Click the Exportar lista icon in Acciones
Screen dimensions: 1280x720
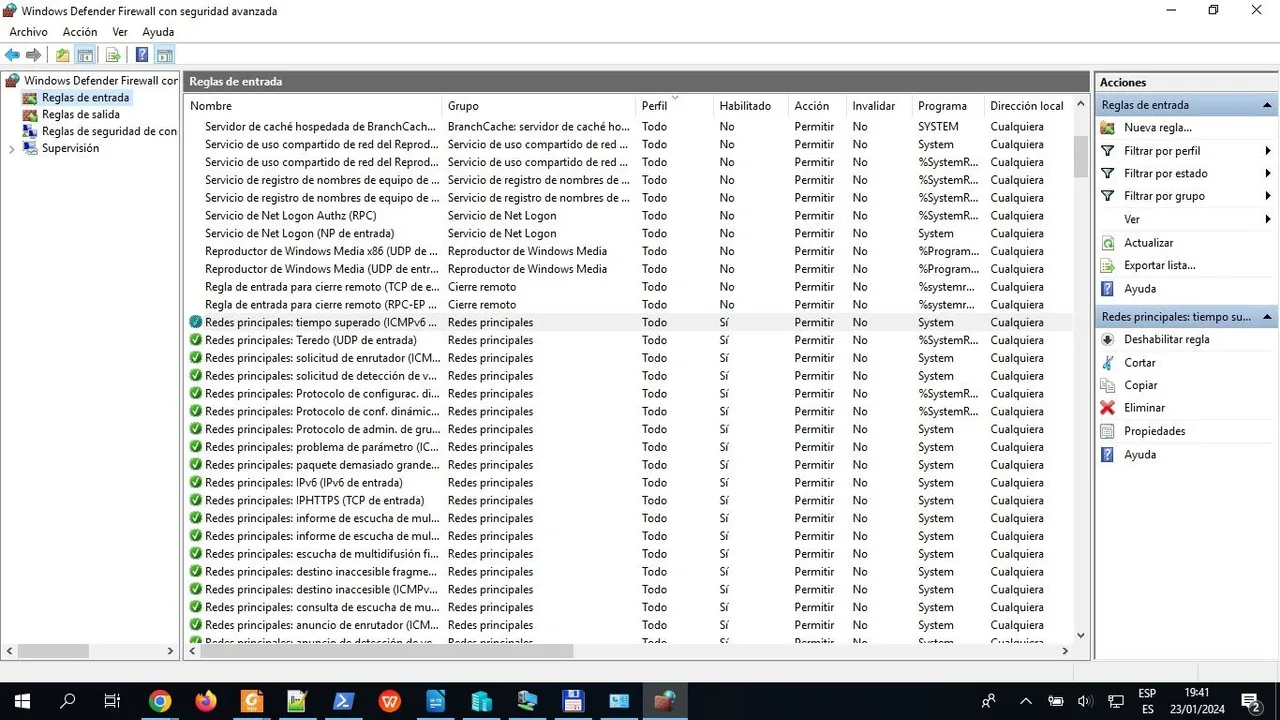[1107, 266]
